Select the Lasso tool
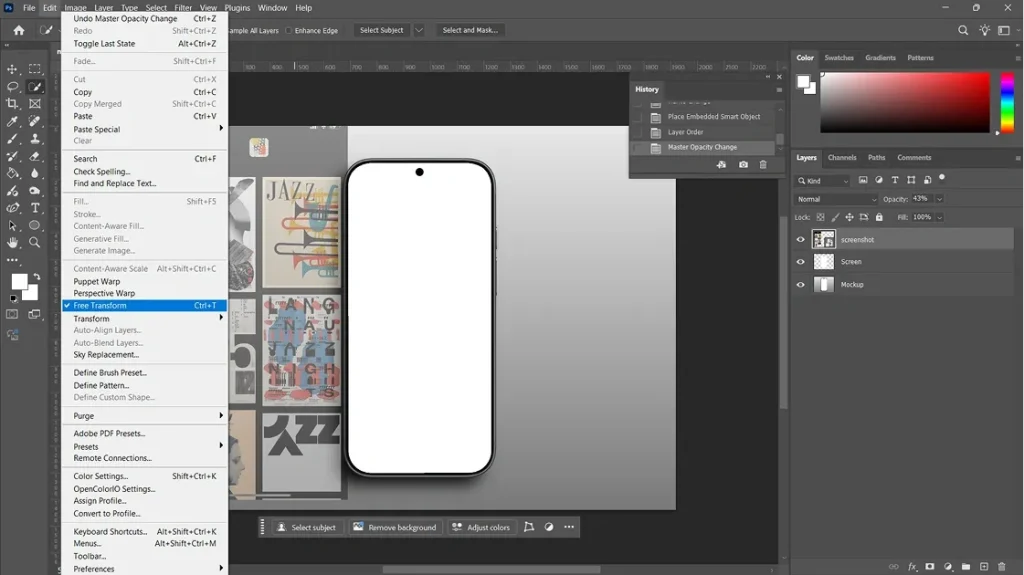The height and width of the screenshot is (575, 1024). coord(12,87)
